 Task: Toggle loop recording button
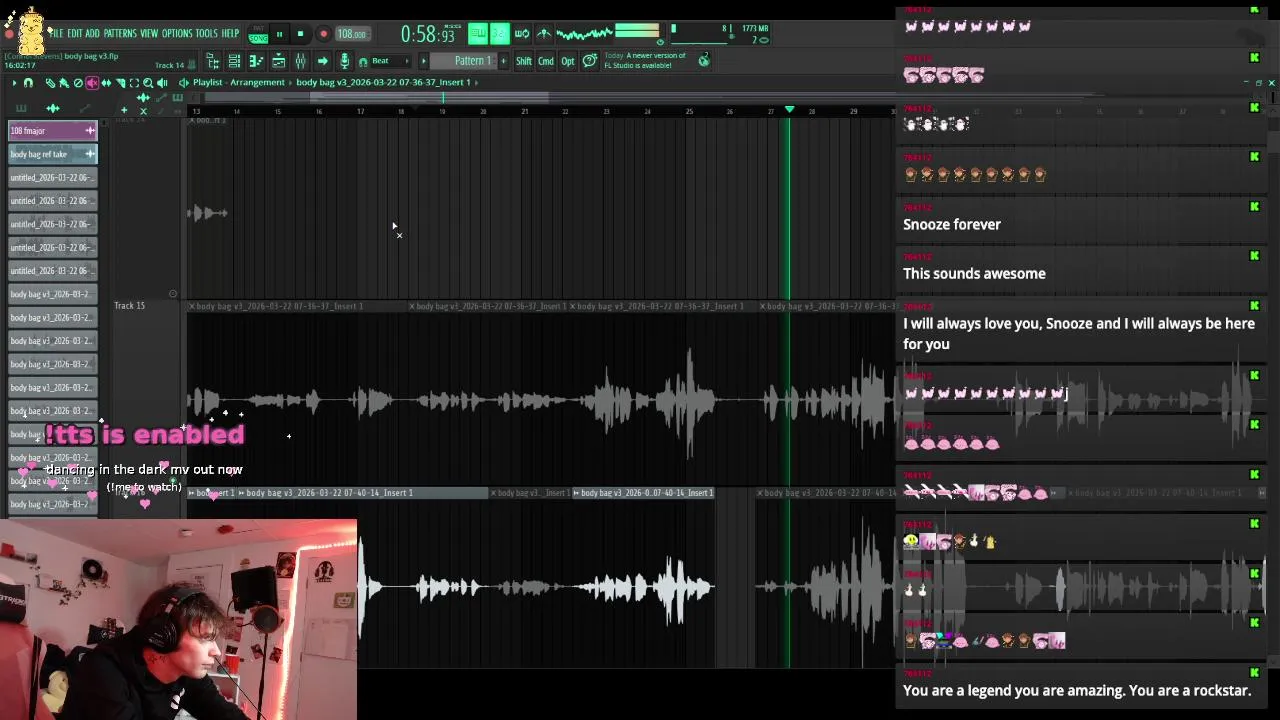tap(522, 33)
